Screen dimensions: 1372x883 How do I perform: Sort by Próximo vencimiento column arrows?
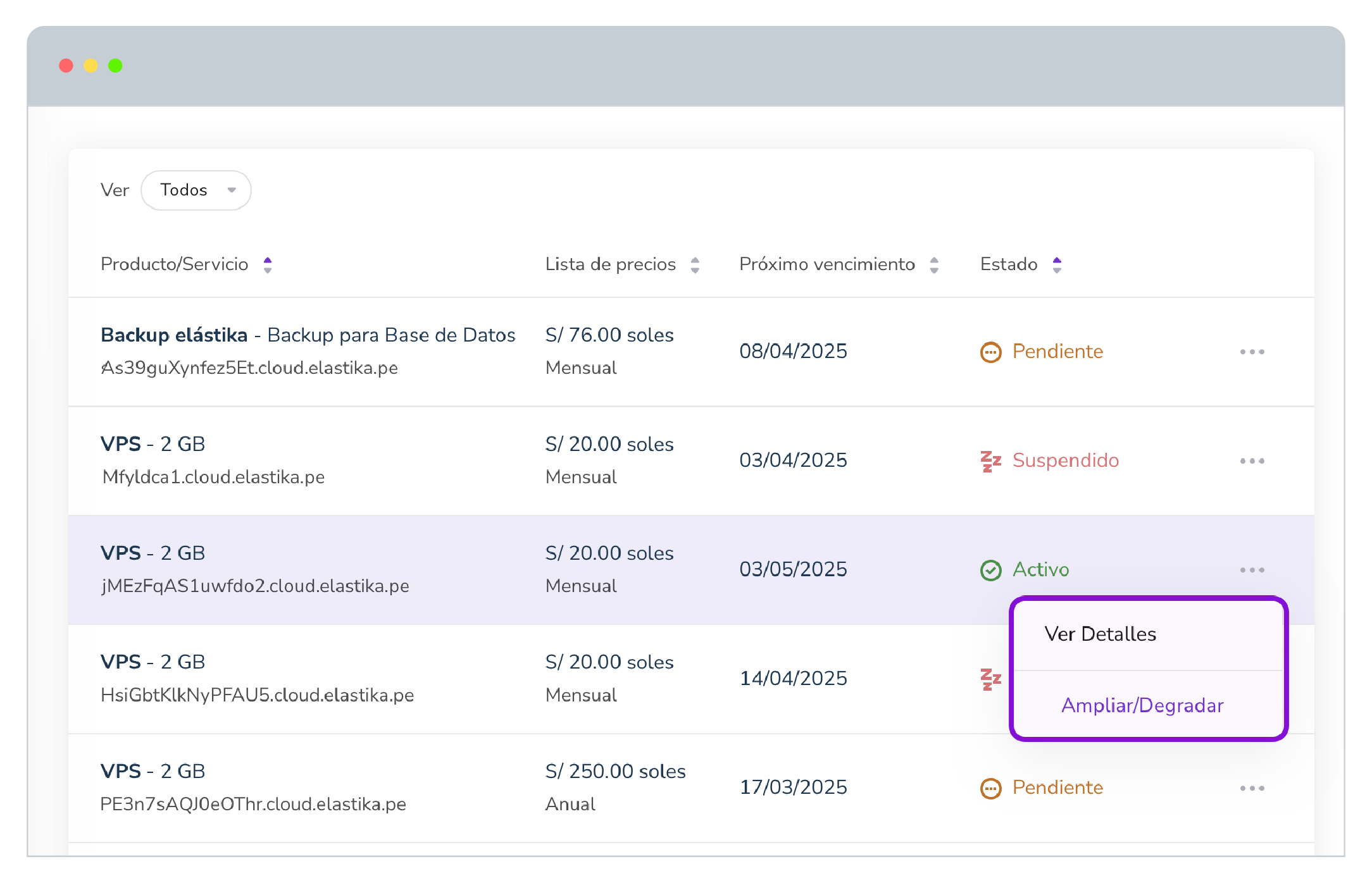coord(934,265)
